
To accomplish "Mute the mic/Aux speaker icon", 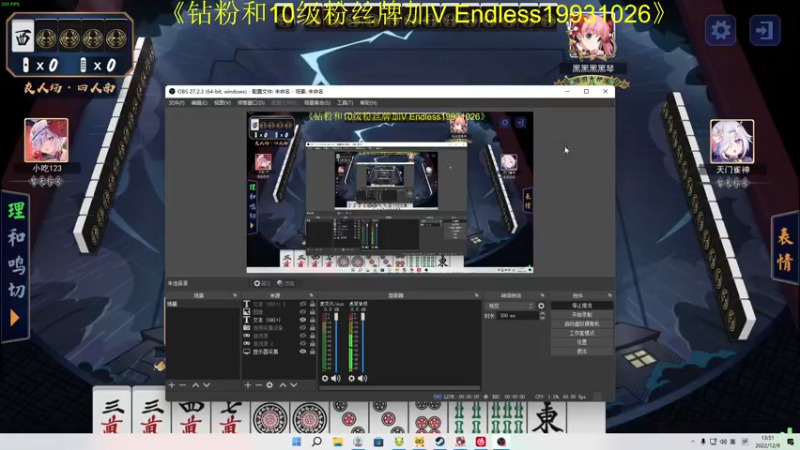I will [x=336, y=378].
